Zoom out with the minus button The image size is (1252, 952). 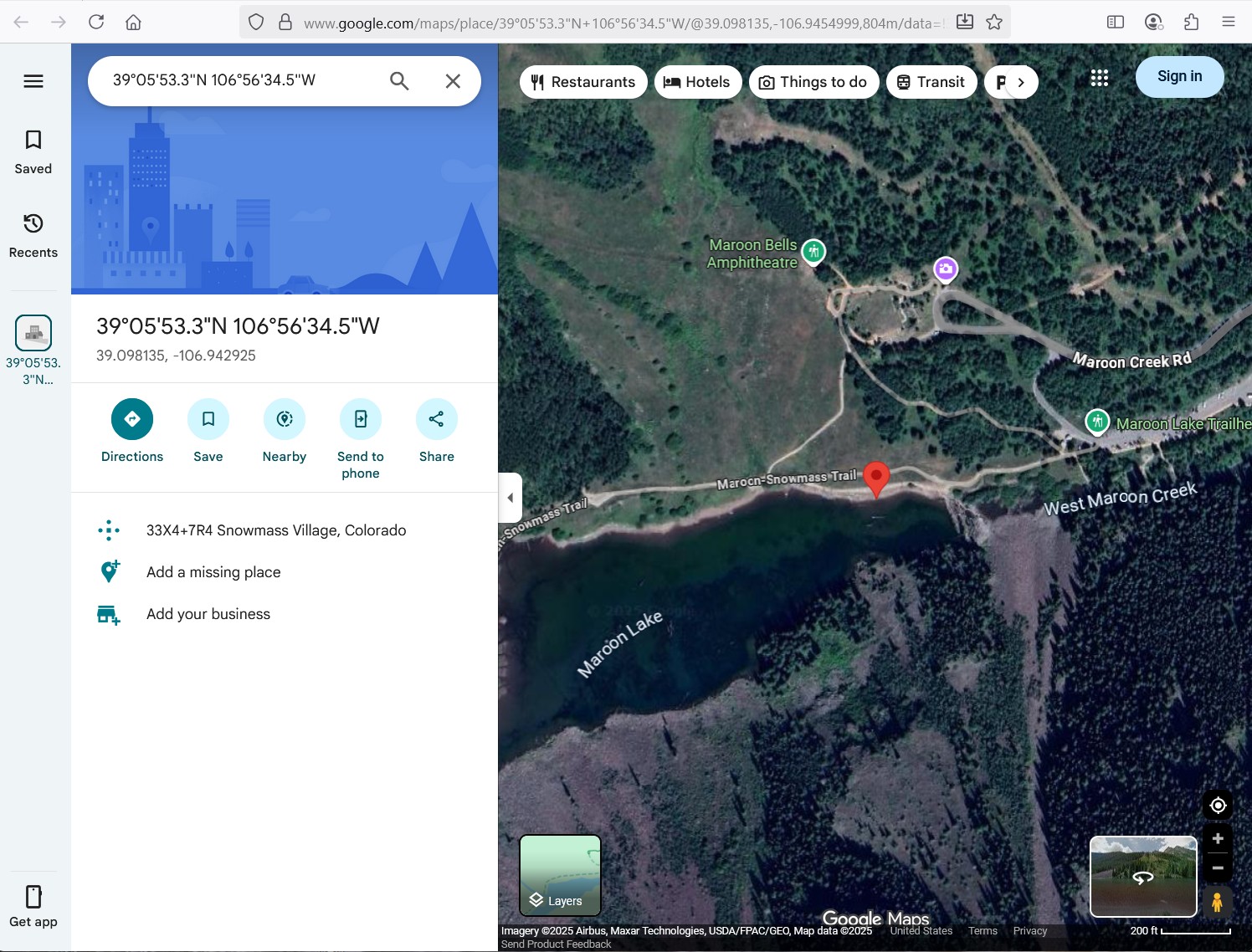pyautogui.click(x=1218, y=868)
